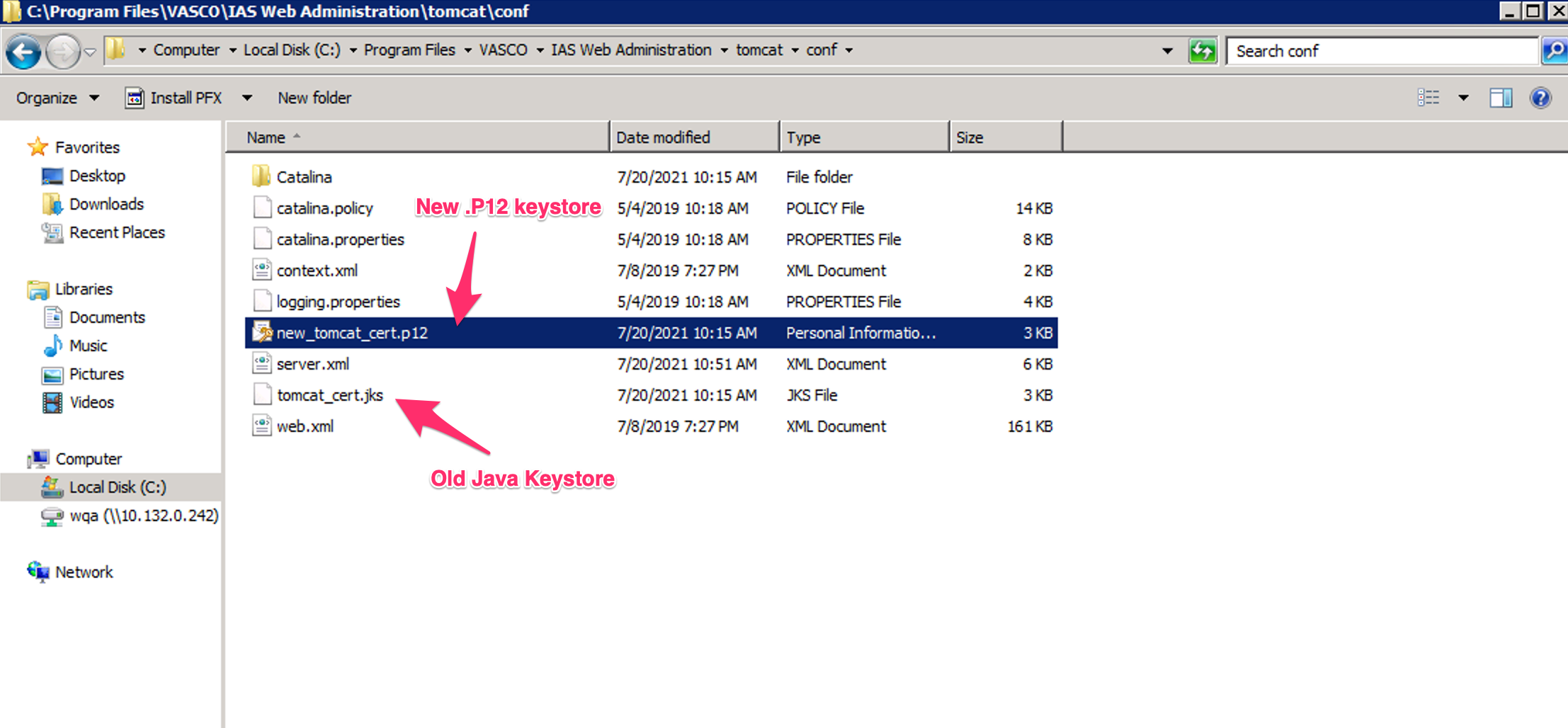Select Downloads in Favorites sidebar
The height and width of the screenshot is (728, 1568).
click(106, 204)
